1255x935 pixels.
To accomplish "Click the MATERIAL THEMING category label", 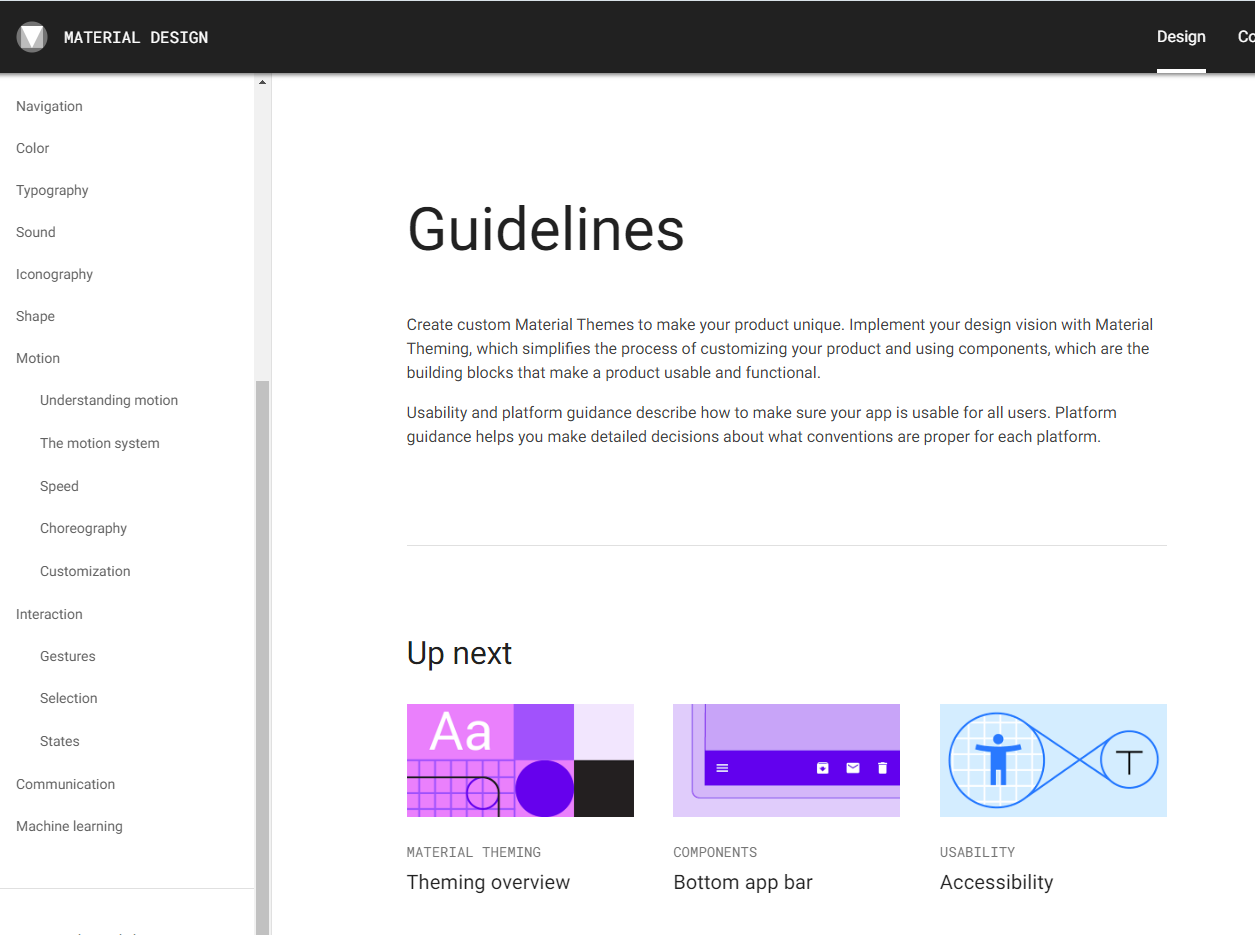I will pyautogui.click(x=473, y=852).
